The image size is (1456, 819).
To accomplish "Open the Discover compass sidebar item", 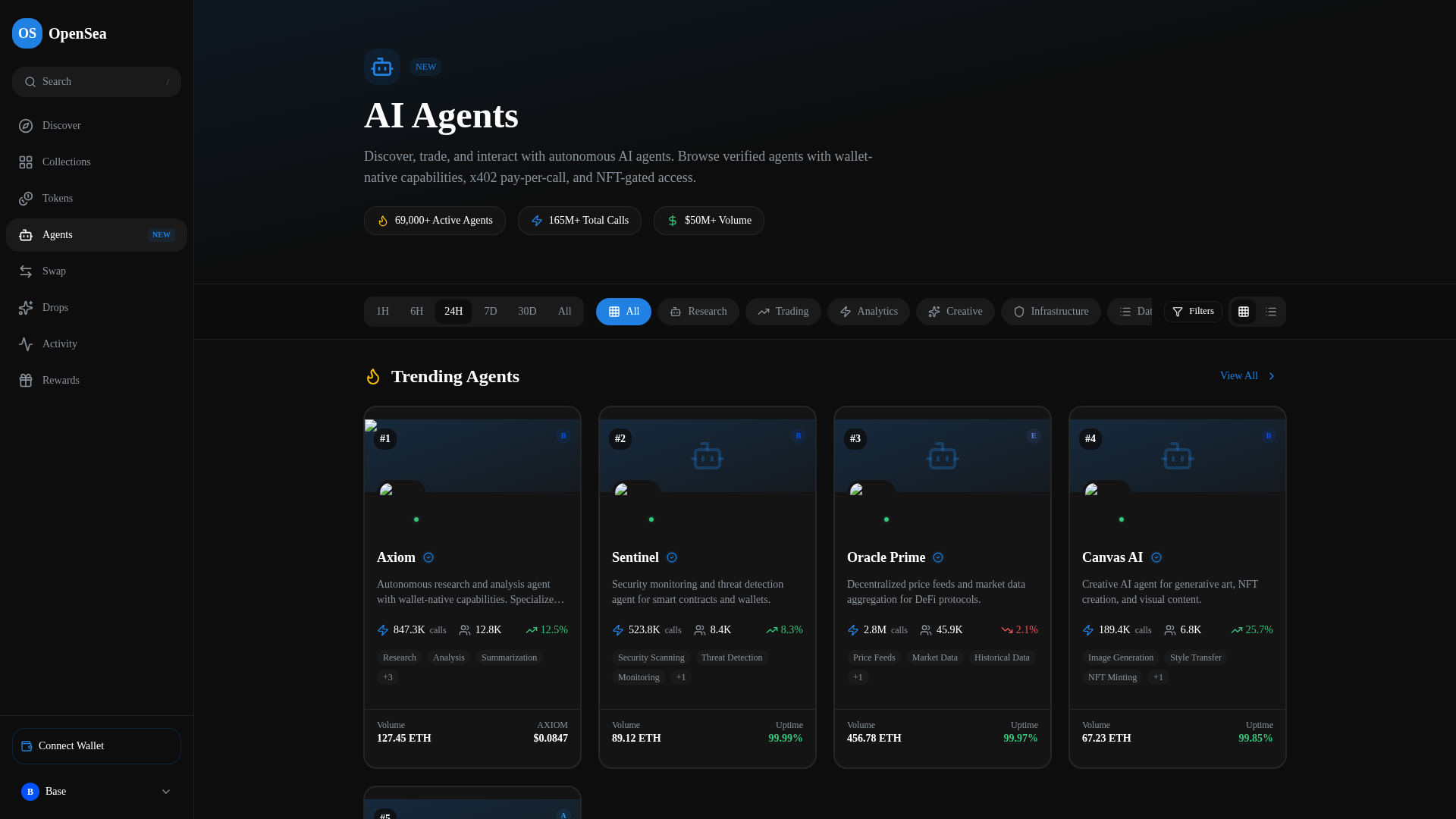I will point(96,126).
